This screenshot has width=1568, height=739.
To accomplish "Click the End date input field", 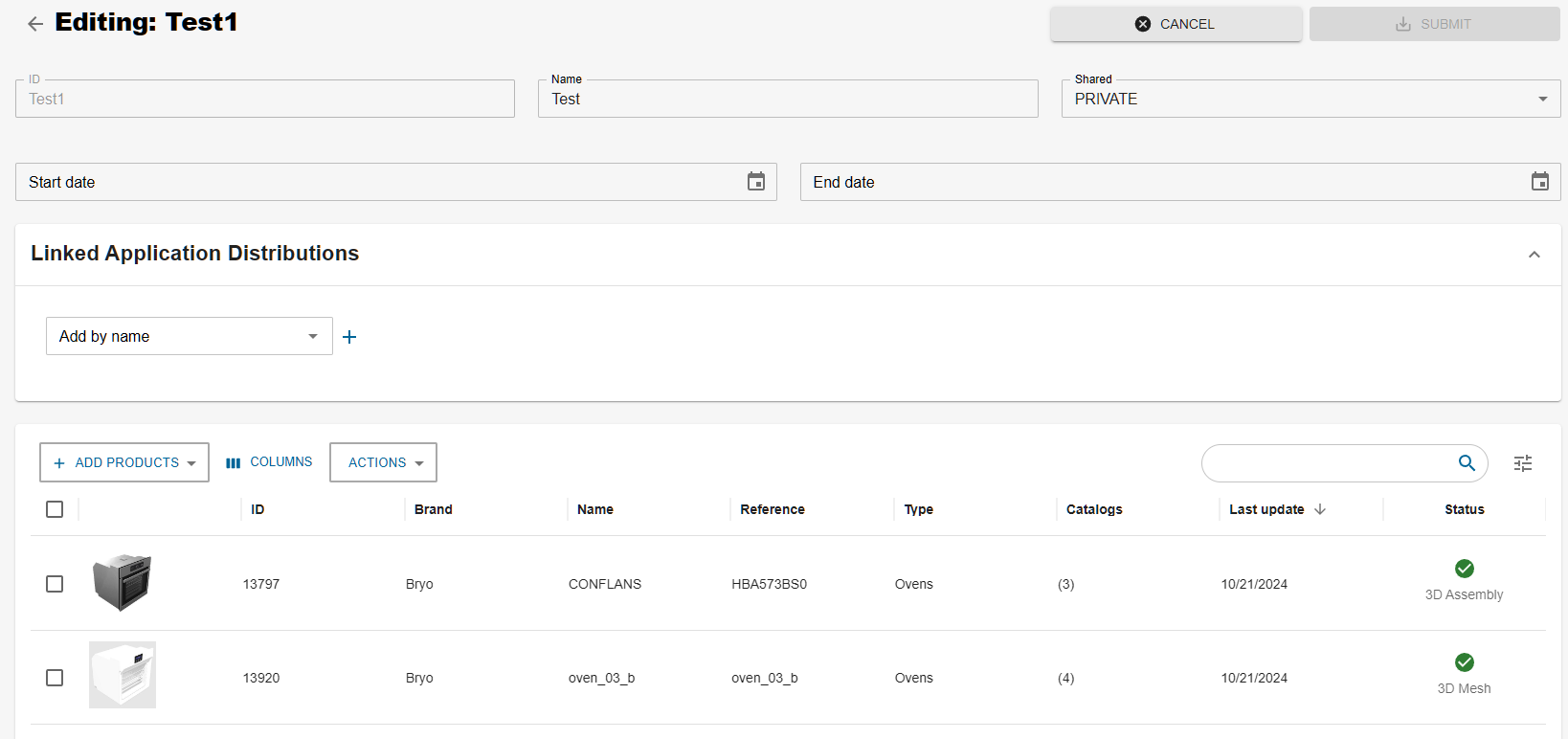I will [x=1180, y=182].
